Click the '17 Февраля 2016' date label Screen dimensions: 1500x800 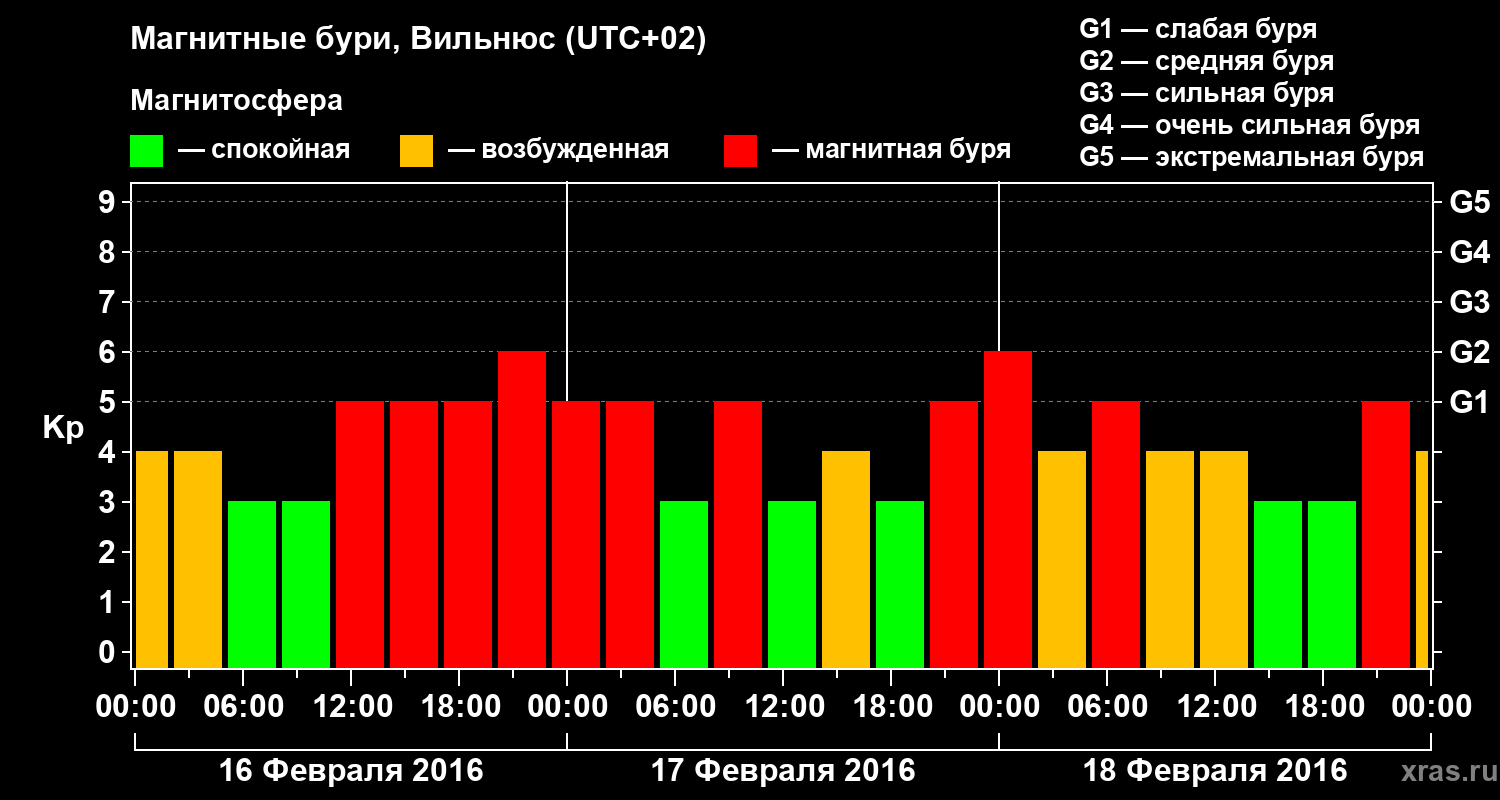pyautogui.click(x=783, y=771)
